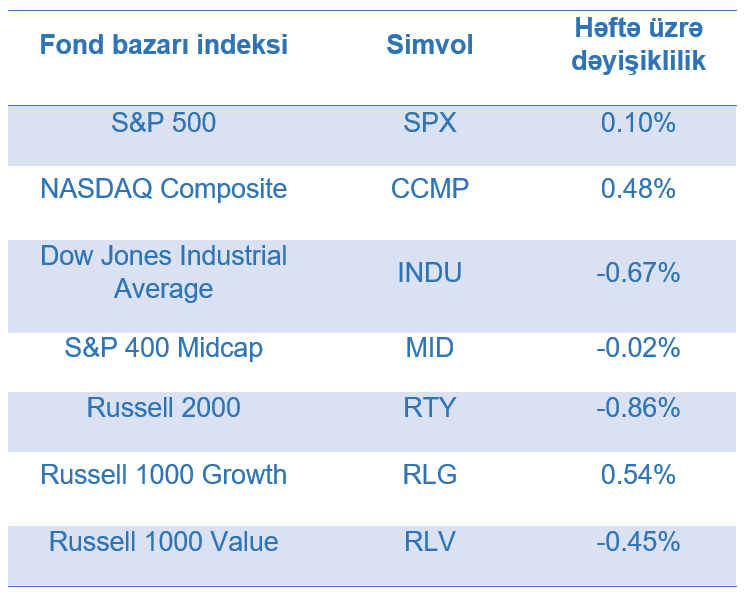This screenshot has width=744, height=594.
Task: Click the NASDAQ Composite cell
Action: click(x=163, y=188)
